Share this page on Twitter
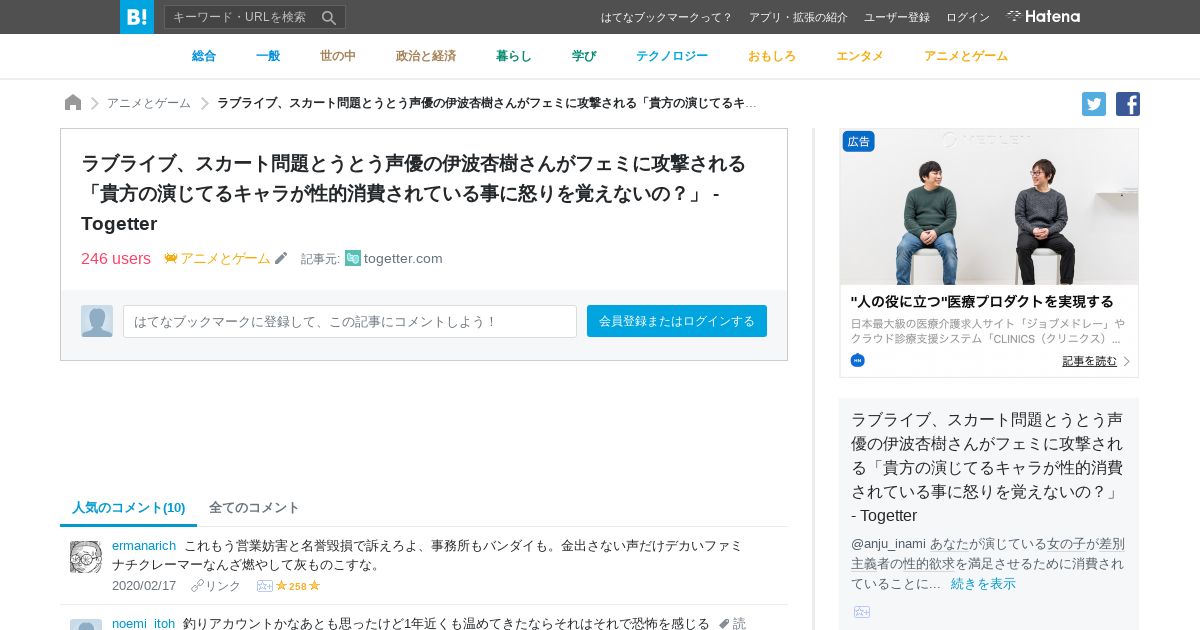This screenshot has width=1200, height=630. [1094, 104]
